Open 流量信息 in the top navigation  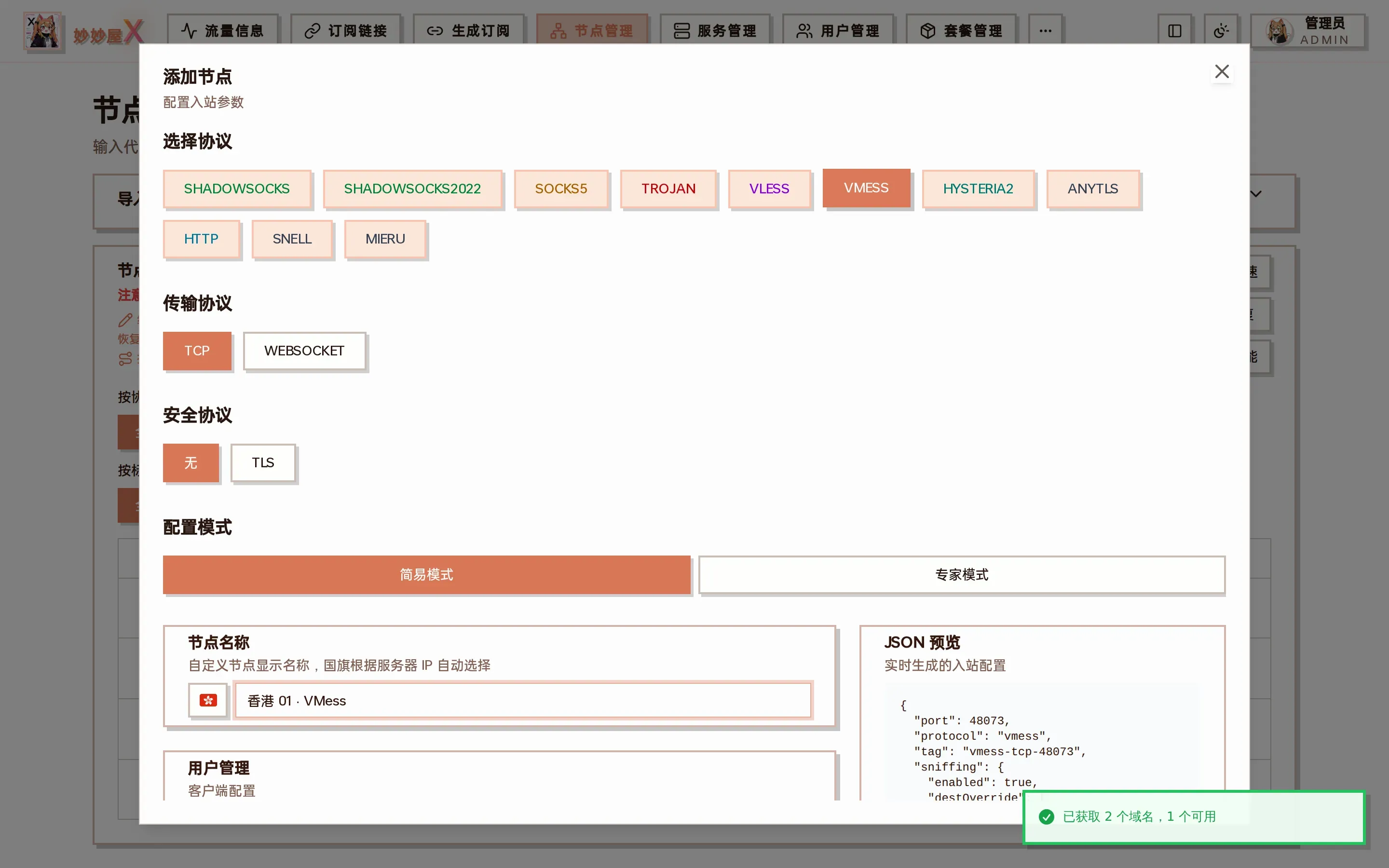pos(223,30)
